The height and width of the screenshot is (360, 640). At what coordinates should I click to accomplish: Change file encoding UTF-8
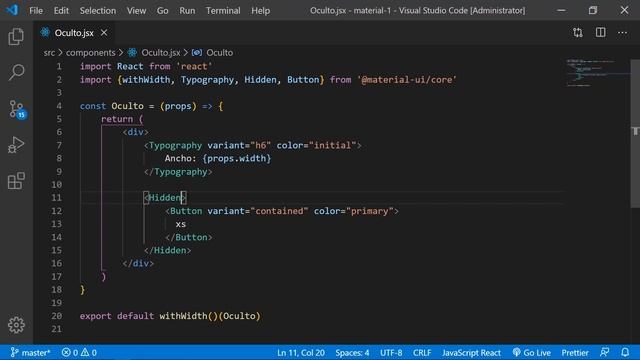pos(391,352)
